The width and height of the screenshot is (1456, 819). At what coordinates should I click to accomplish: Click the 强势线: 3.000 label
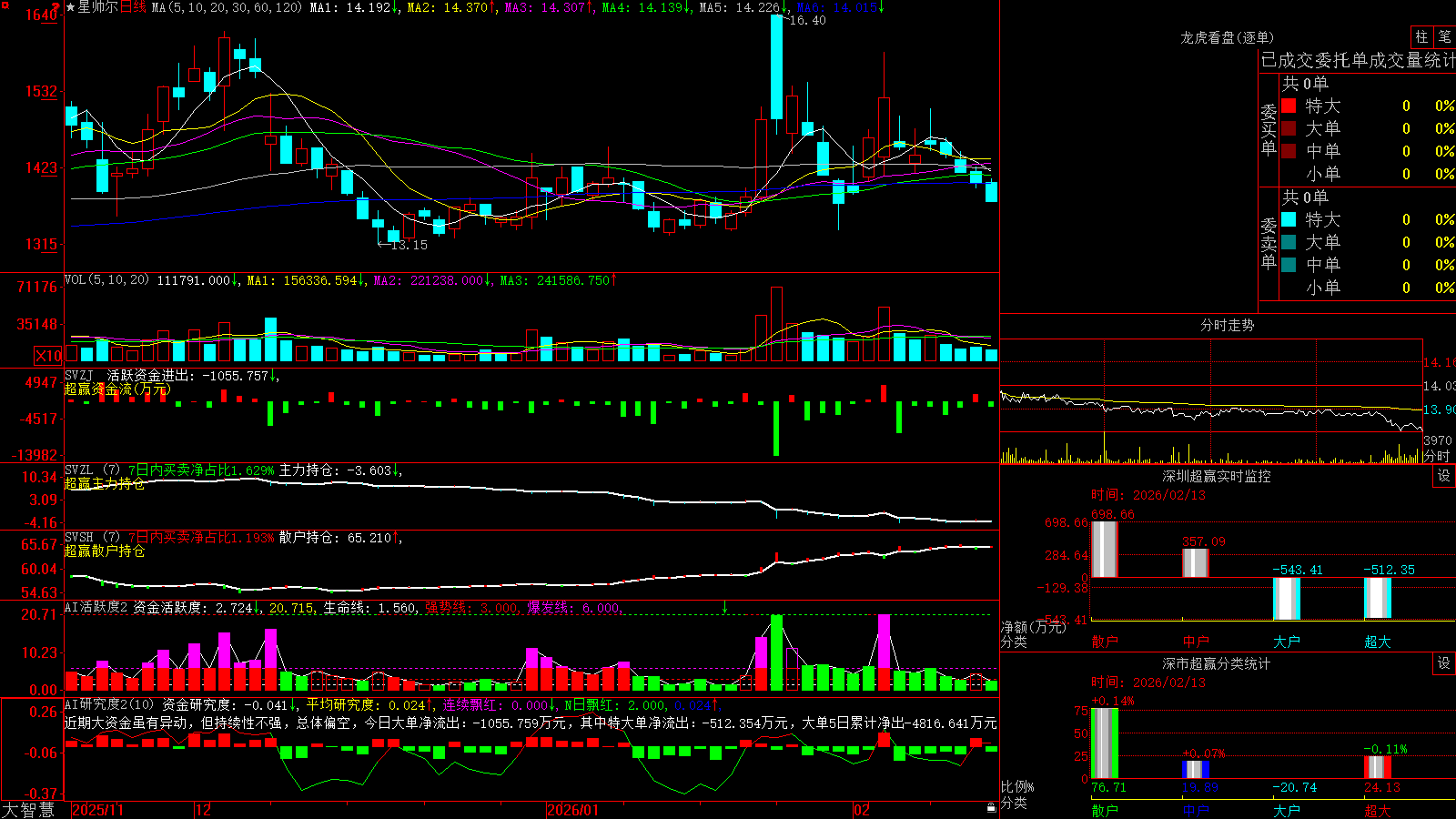(x=472, y=607)
